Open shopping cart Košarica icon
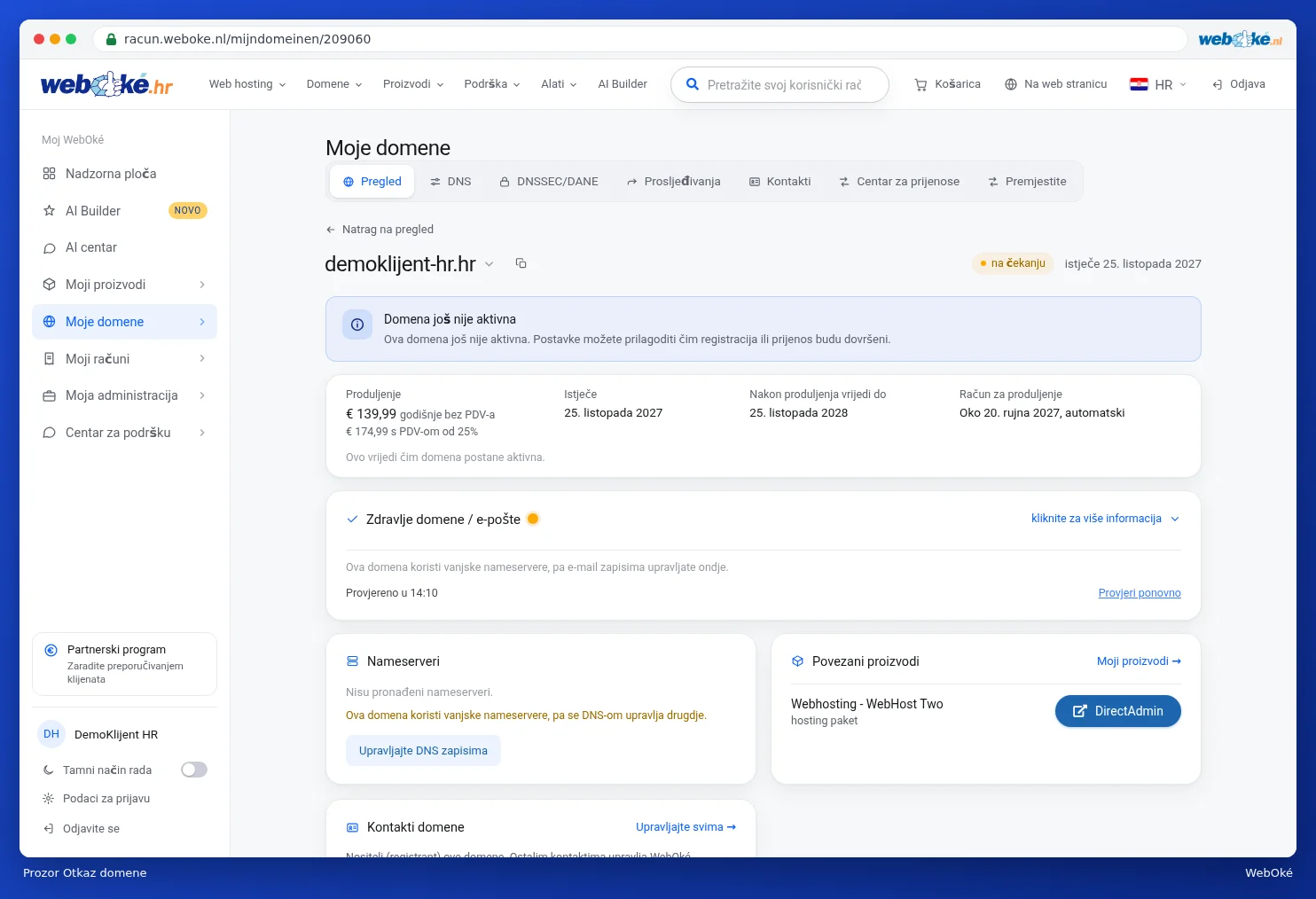 click(x=920, y=85)
